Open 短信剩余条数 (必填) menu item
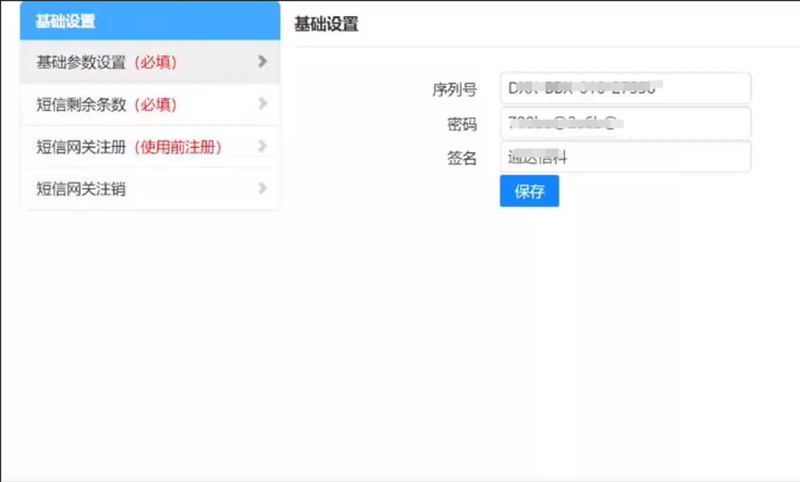 [150, 104]
